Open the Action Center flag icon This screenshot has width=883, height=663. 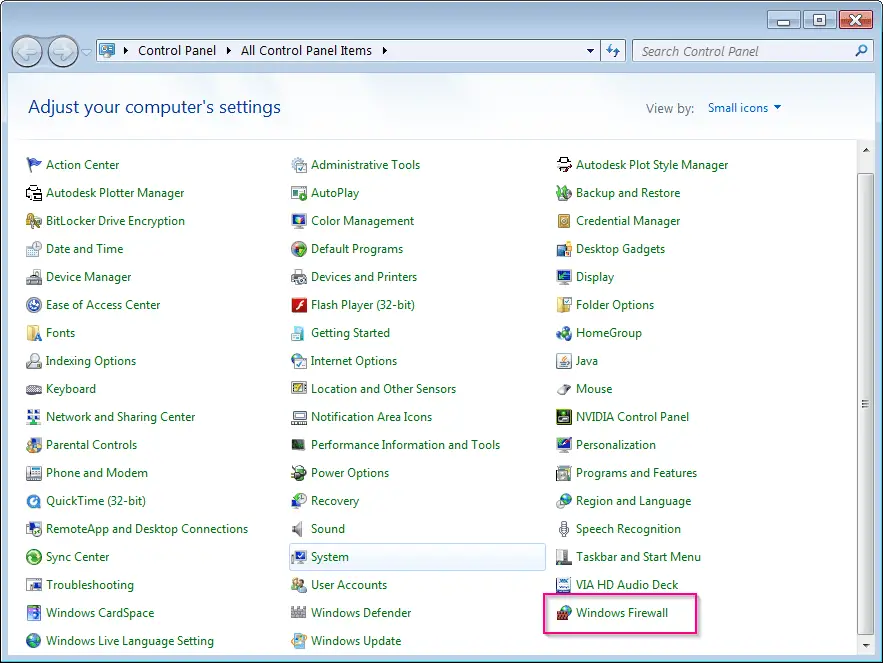pos(34,164)
